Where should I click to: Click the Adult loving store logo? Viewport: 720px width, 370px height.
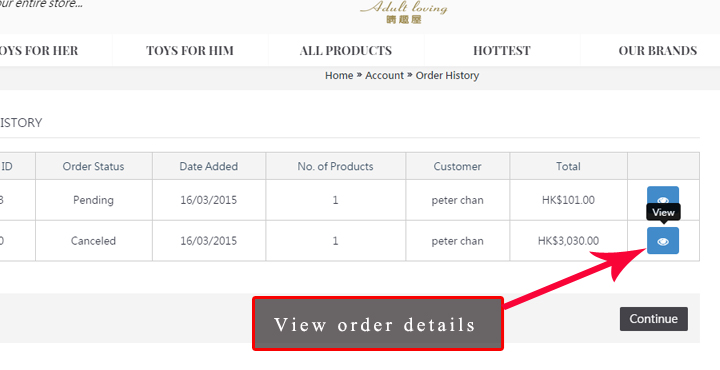pos(404,12)
